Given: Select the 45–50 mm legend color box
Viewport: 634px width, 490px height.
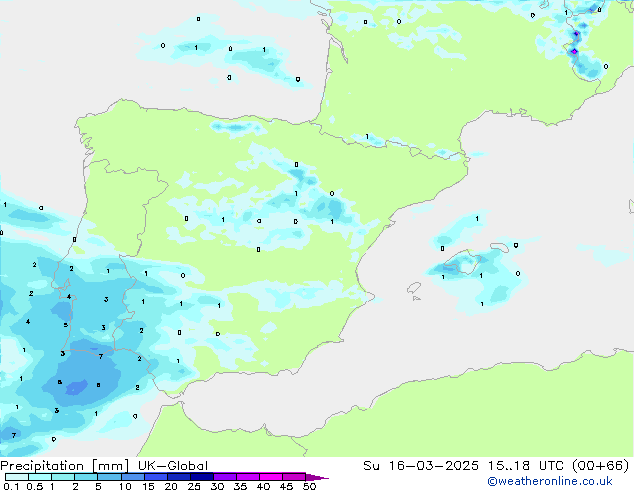Looking at the screenshot, I should (294, 477).
